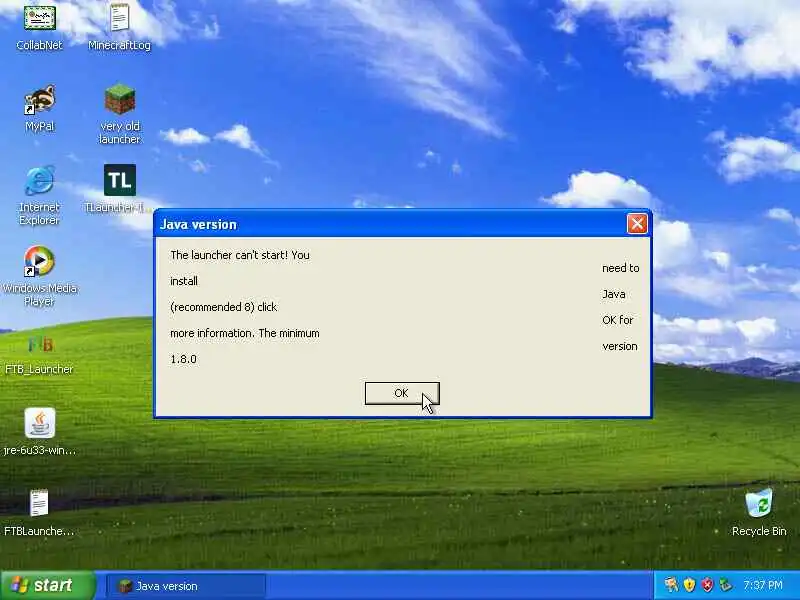800x600 pixels.
Task: Click the Safely Remove Hardware tray icon
Action: click(726, 585)
